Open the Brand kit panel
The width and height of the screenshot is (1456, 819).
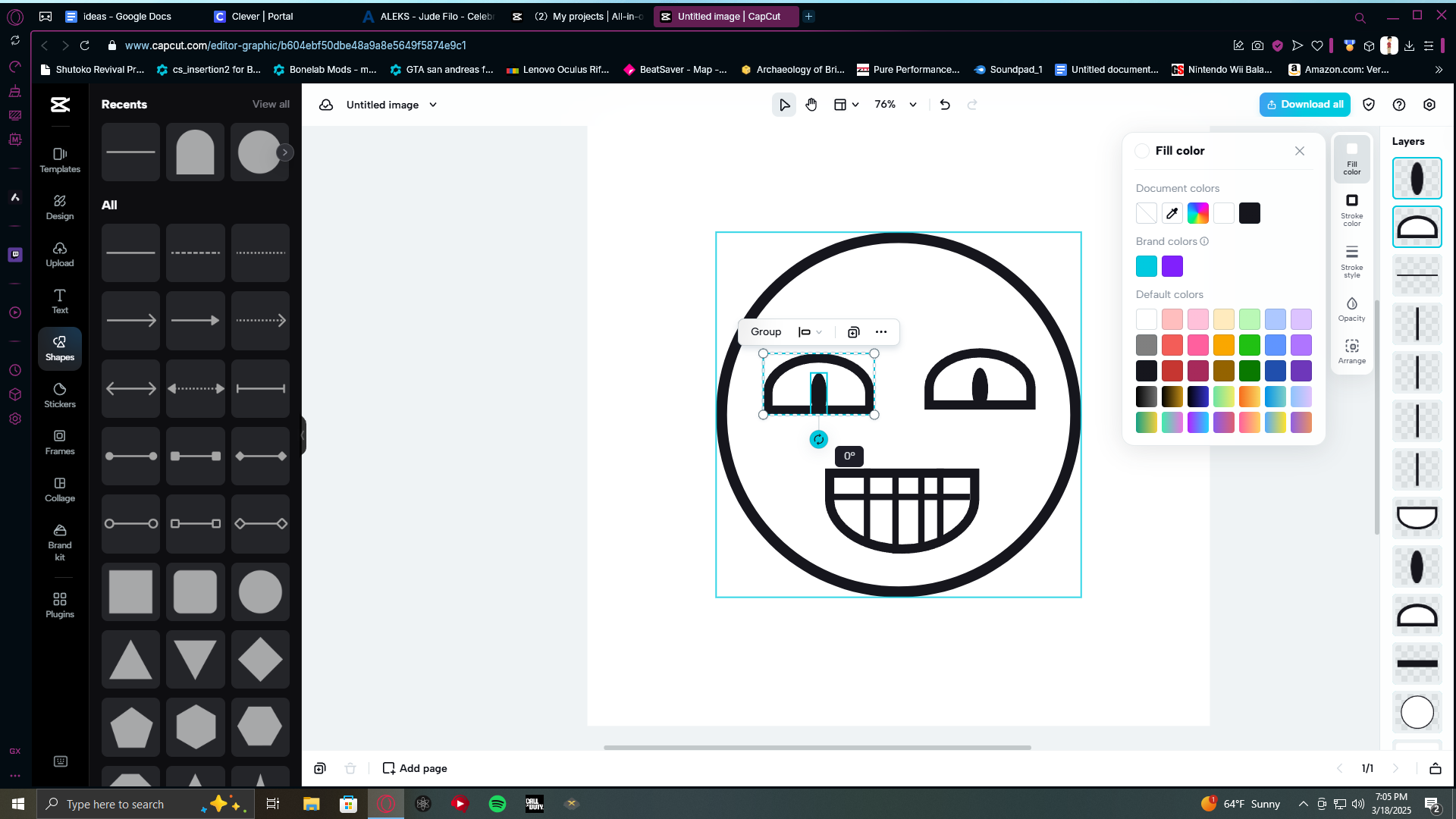tap(60, 541)
